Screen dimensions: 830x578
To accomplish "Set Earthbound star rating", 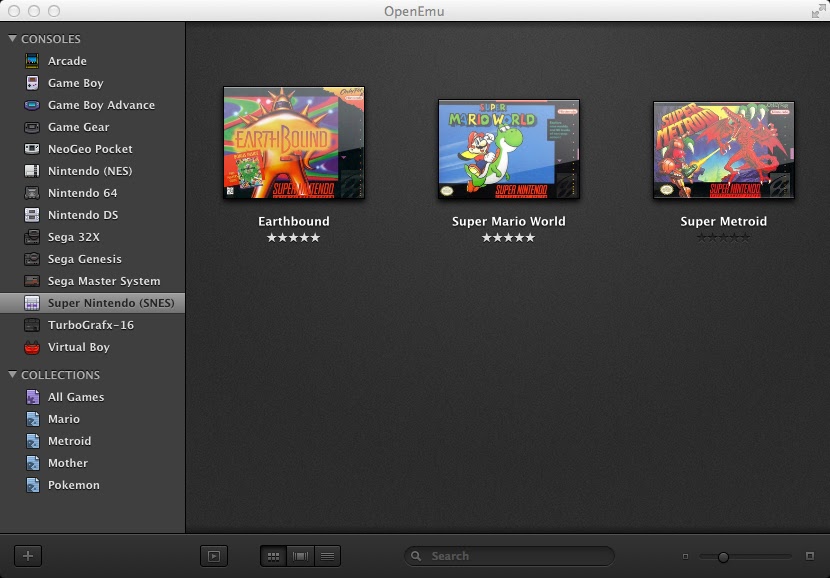I will pyautogui.click(x=294, y=238).
